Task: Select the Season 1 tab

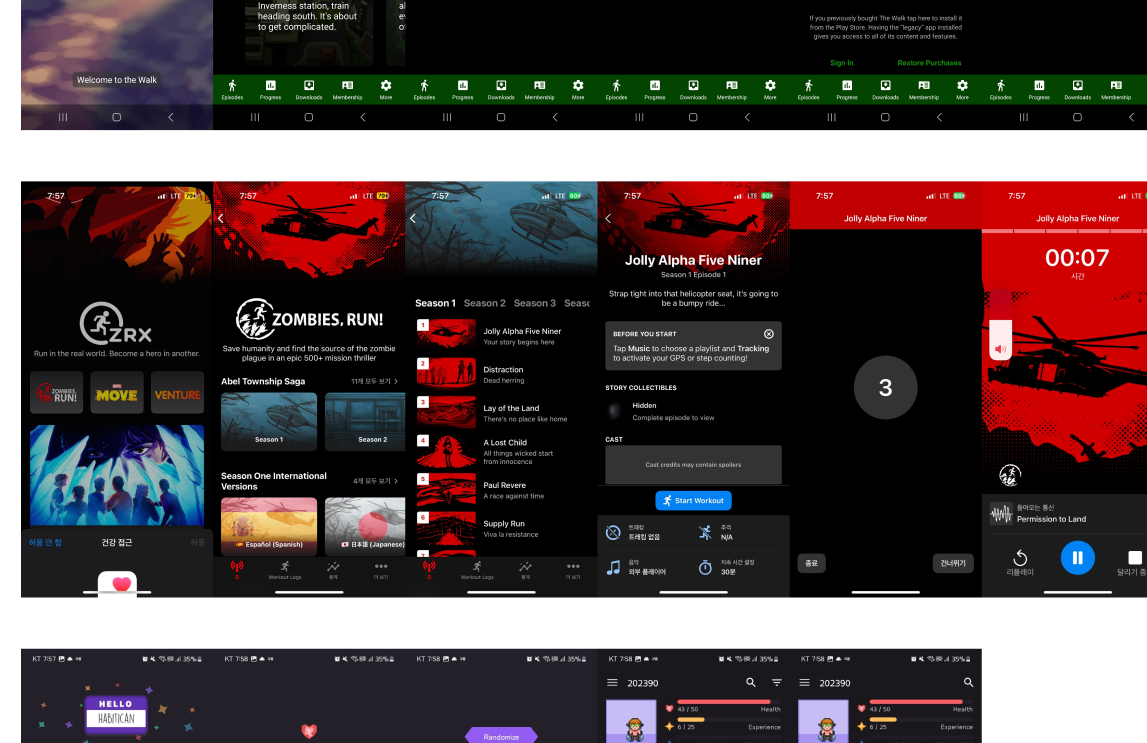Action: [x=435, y=303]
